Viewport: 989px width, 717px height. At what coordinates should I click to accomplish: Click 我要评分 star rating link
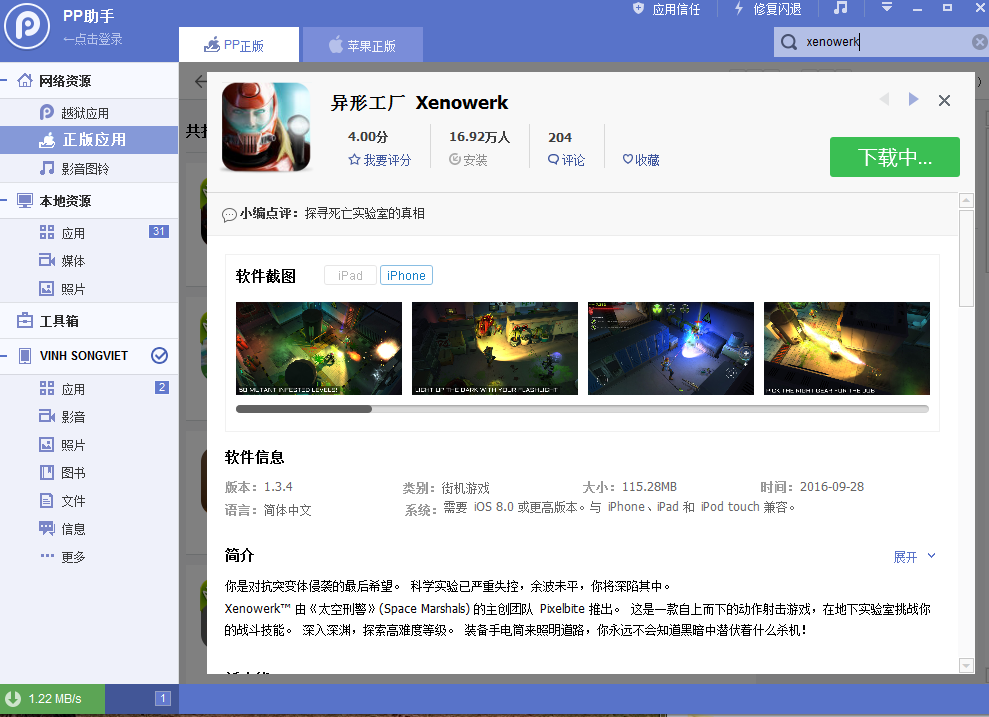coord(379,160)
